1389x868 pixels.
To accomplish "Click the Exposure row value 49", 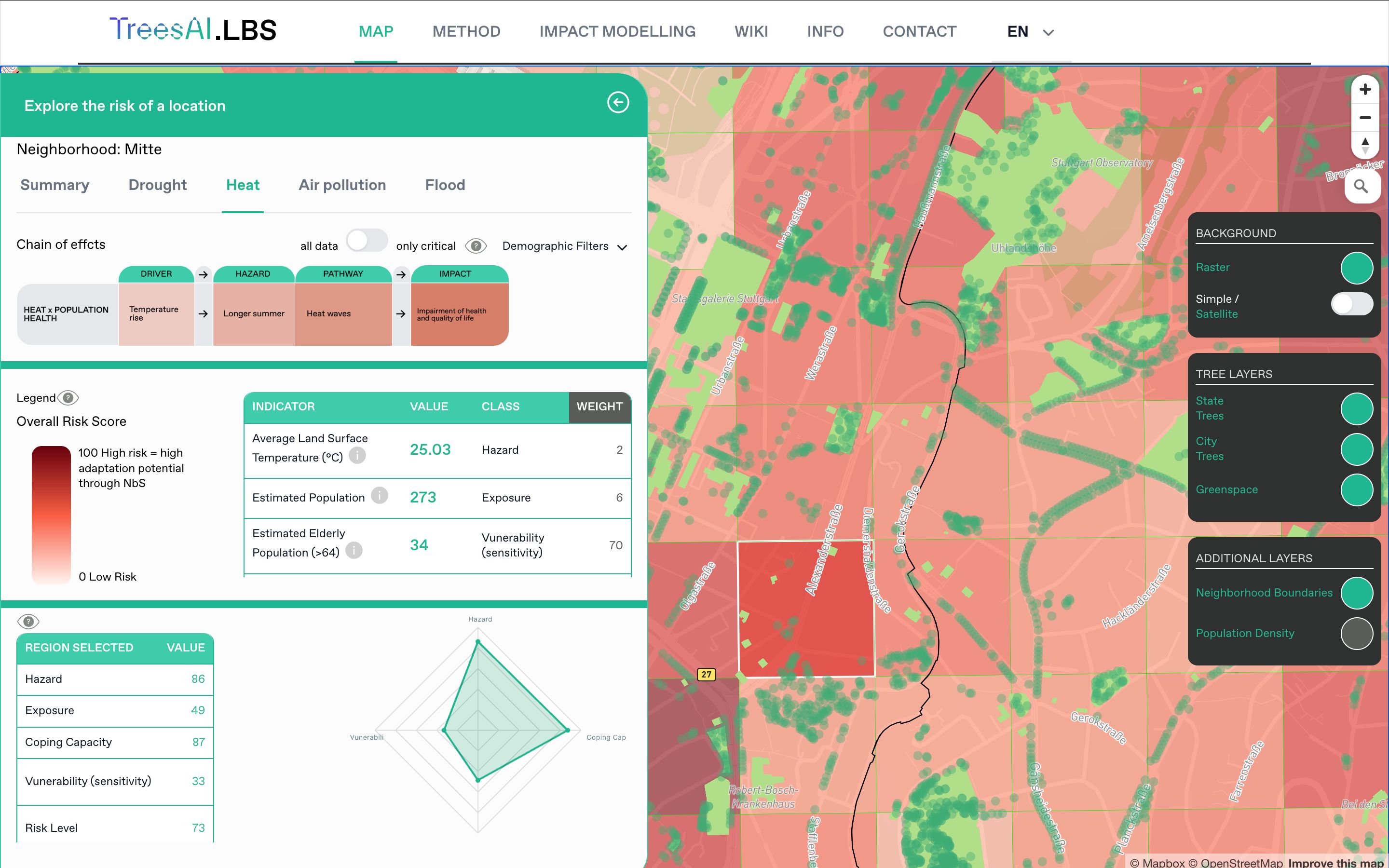I will 198,710.
